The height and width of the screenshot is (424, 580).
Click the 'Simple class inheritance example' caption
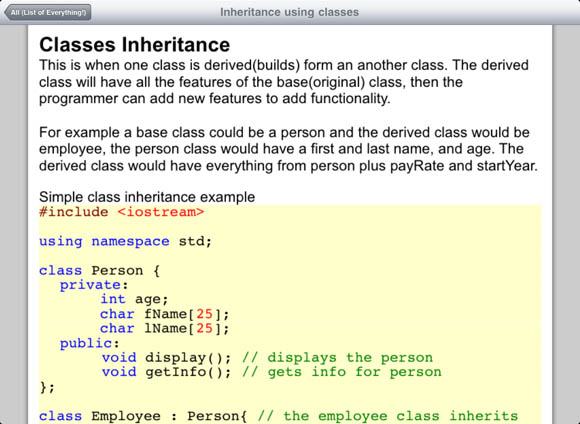click(x=147, y=197)
